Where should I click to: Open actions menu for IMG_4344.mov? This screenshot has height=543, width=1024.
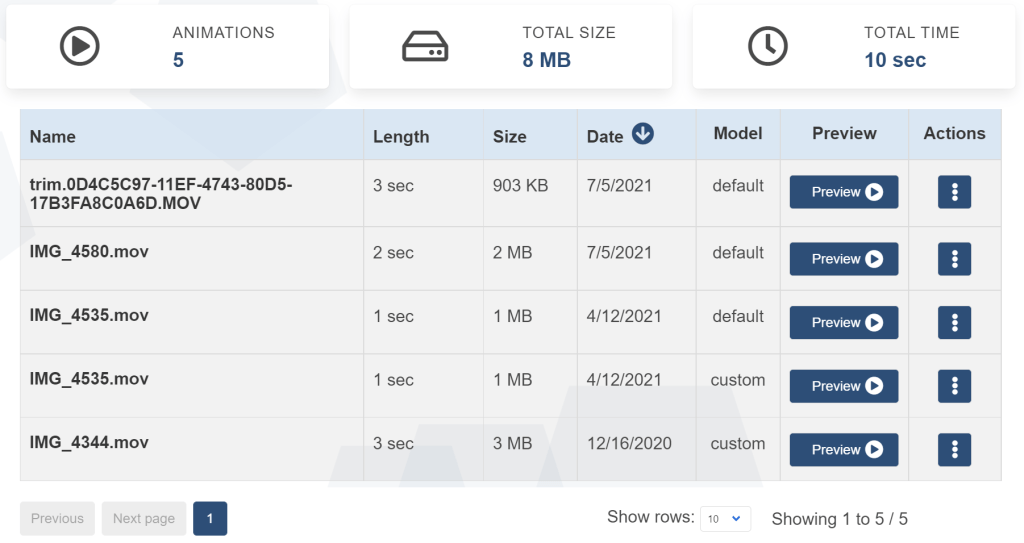[x=954, y=450]
